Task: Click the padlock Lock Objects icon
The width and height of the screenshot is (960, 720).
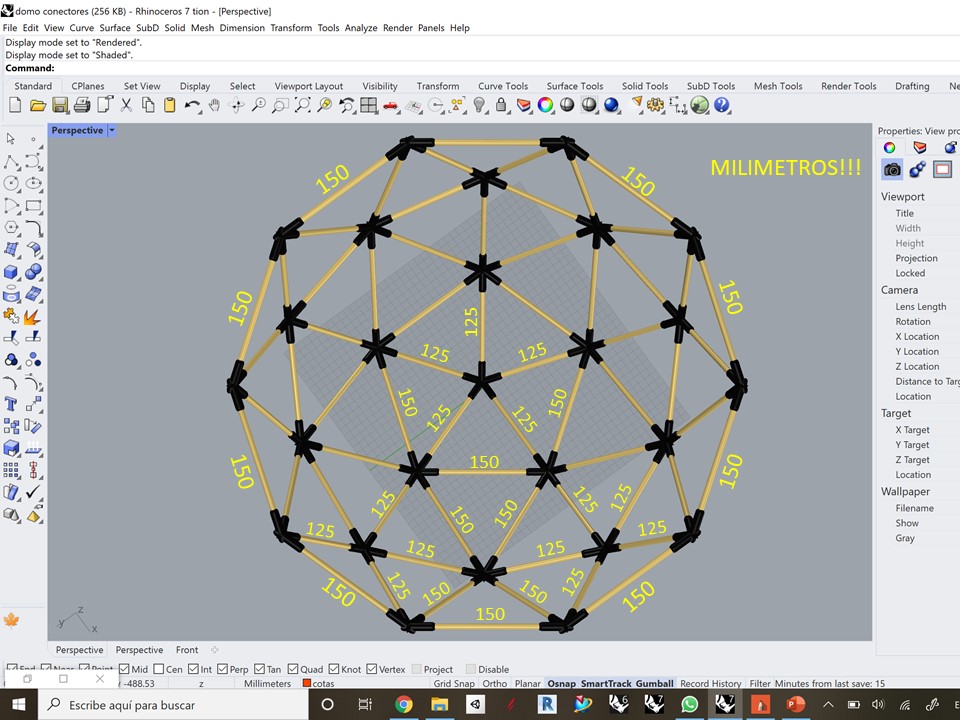Action: point(501,105)
